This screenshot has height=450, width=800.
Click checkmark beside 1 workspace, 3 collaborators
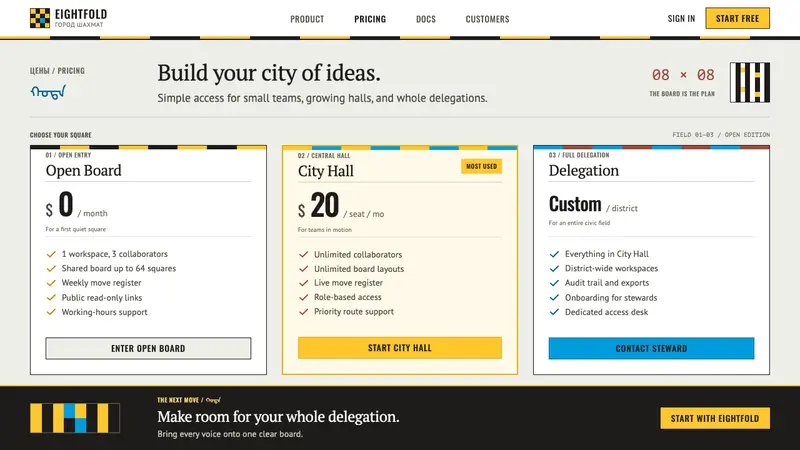[x=51, y=254]
